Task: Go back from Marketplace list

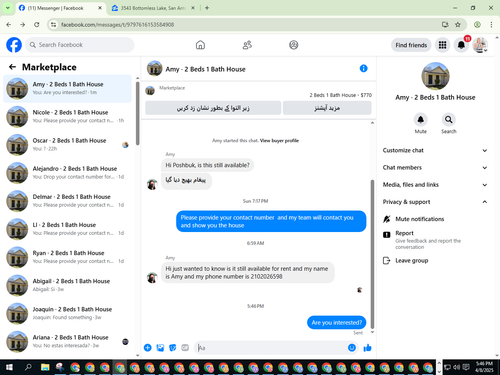Action: 12,67
